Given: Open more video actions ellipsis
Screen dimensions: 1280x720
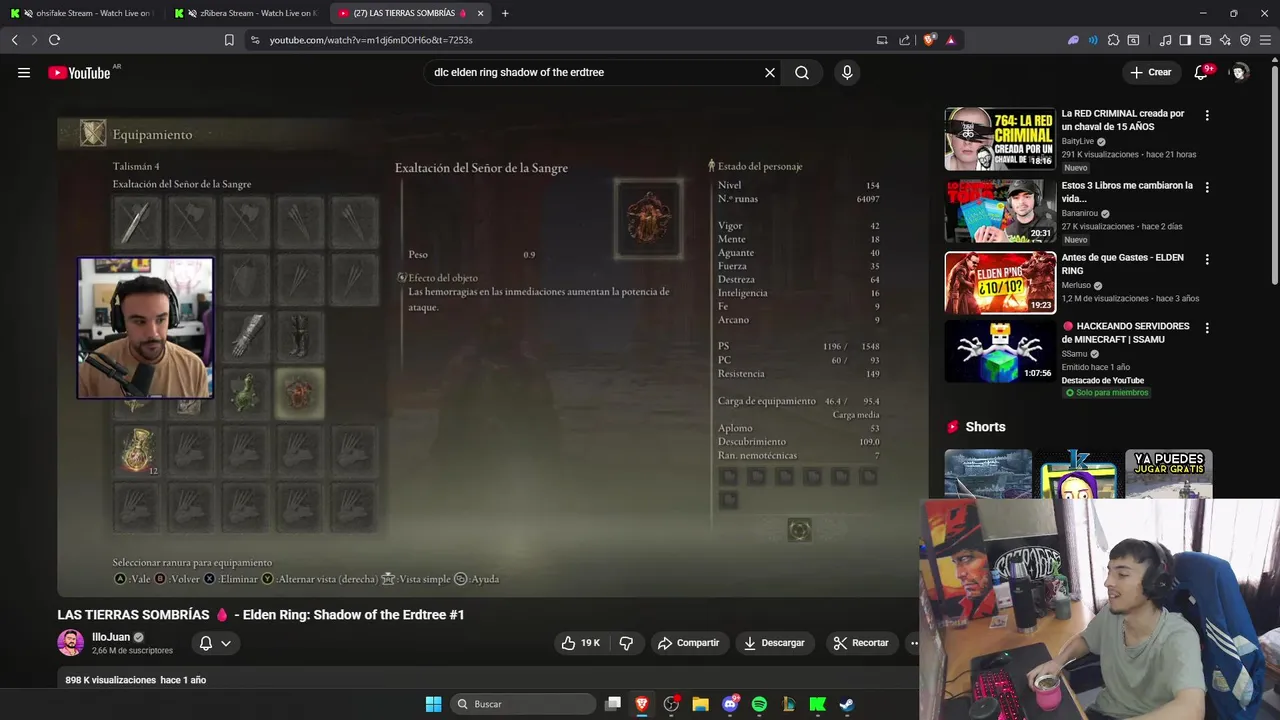Looking at the screenshot, I should 913,643.
